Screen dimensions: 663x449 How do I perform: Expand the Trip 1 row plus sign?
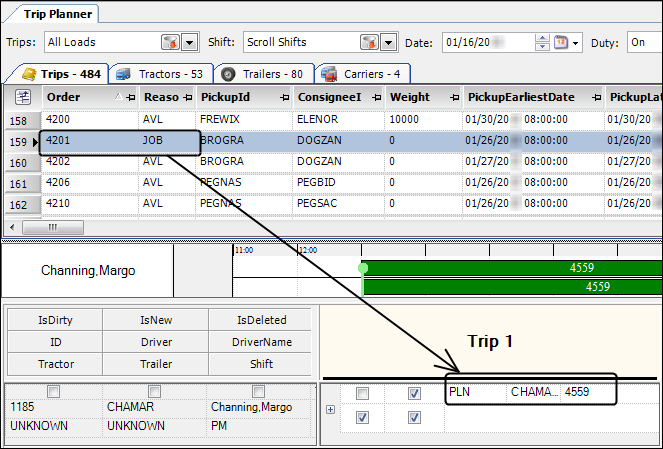coord(330,409)
